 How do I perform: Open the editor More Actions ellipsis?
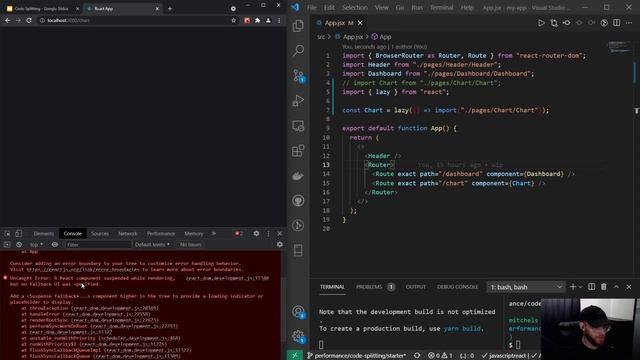point(629,23)
